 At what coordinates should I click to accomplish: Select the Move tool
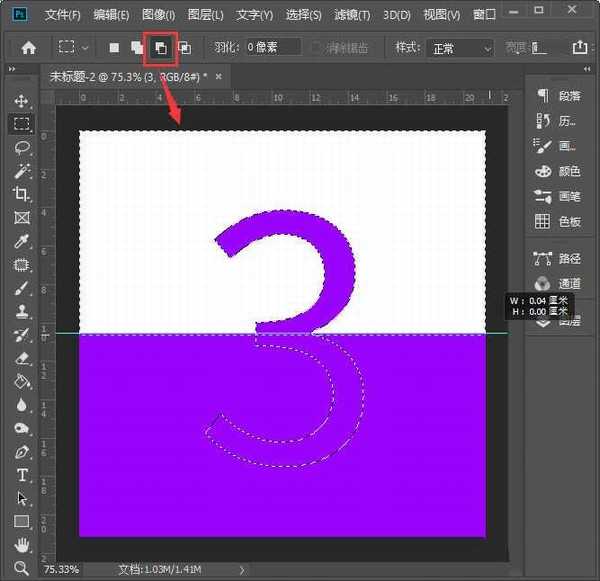21,101
